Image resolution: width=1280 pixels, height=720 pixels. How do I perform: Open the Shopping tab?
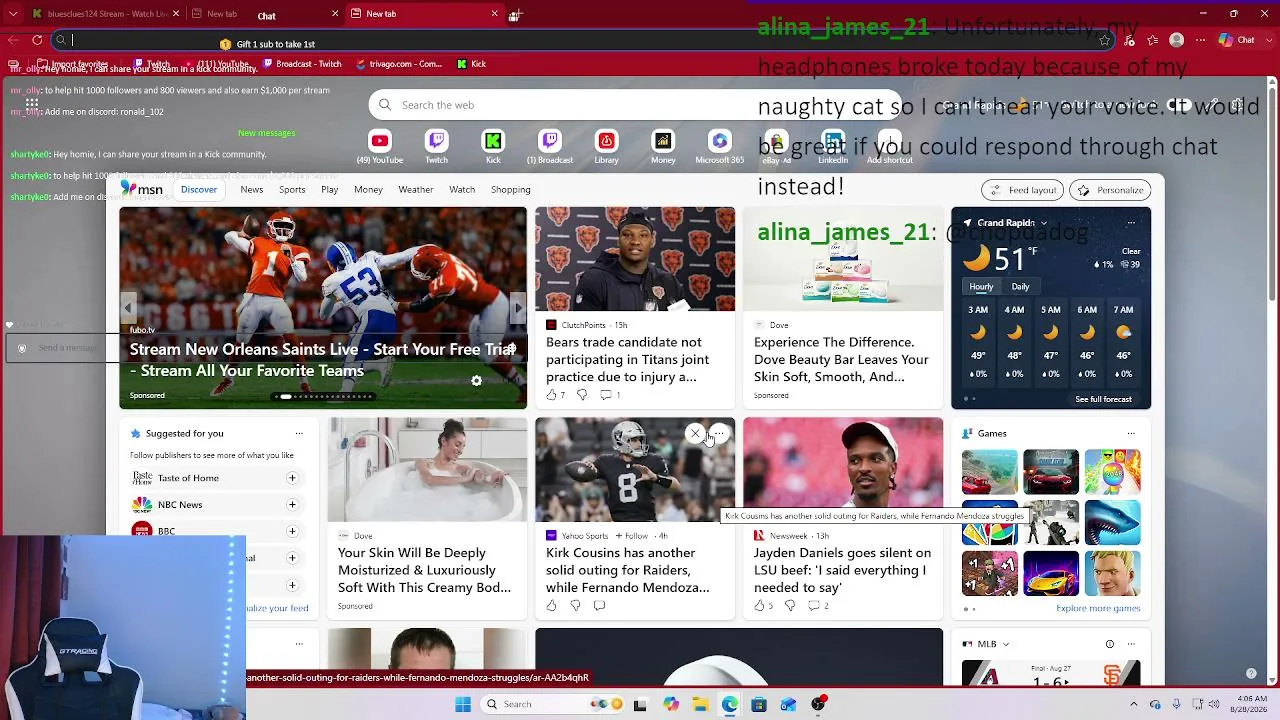tap(510, 189)
